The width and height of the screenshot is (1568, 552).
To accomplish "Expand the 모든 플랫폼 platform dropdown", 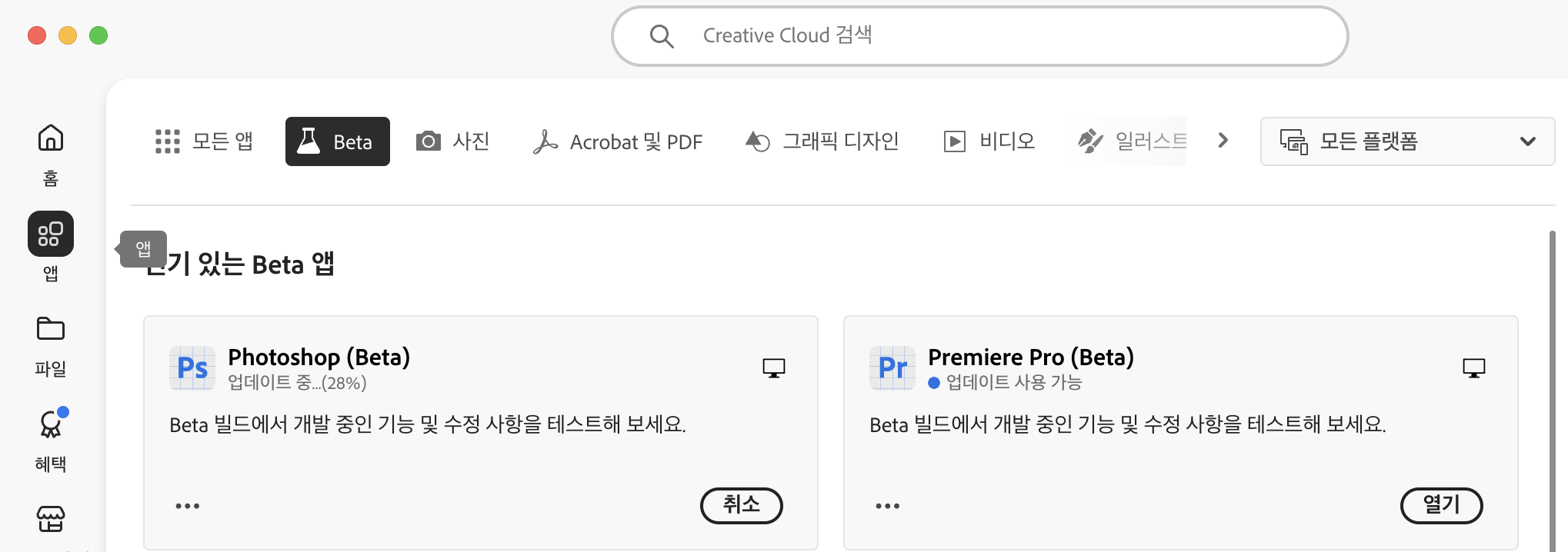I will 1407,141.
